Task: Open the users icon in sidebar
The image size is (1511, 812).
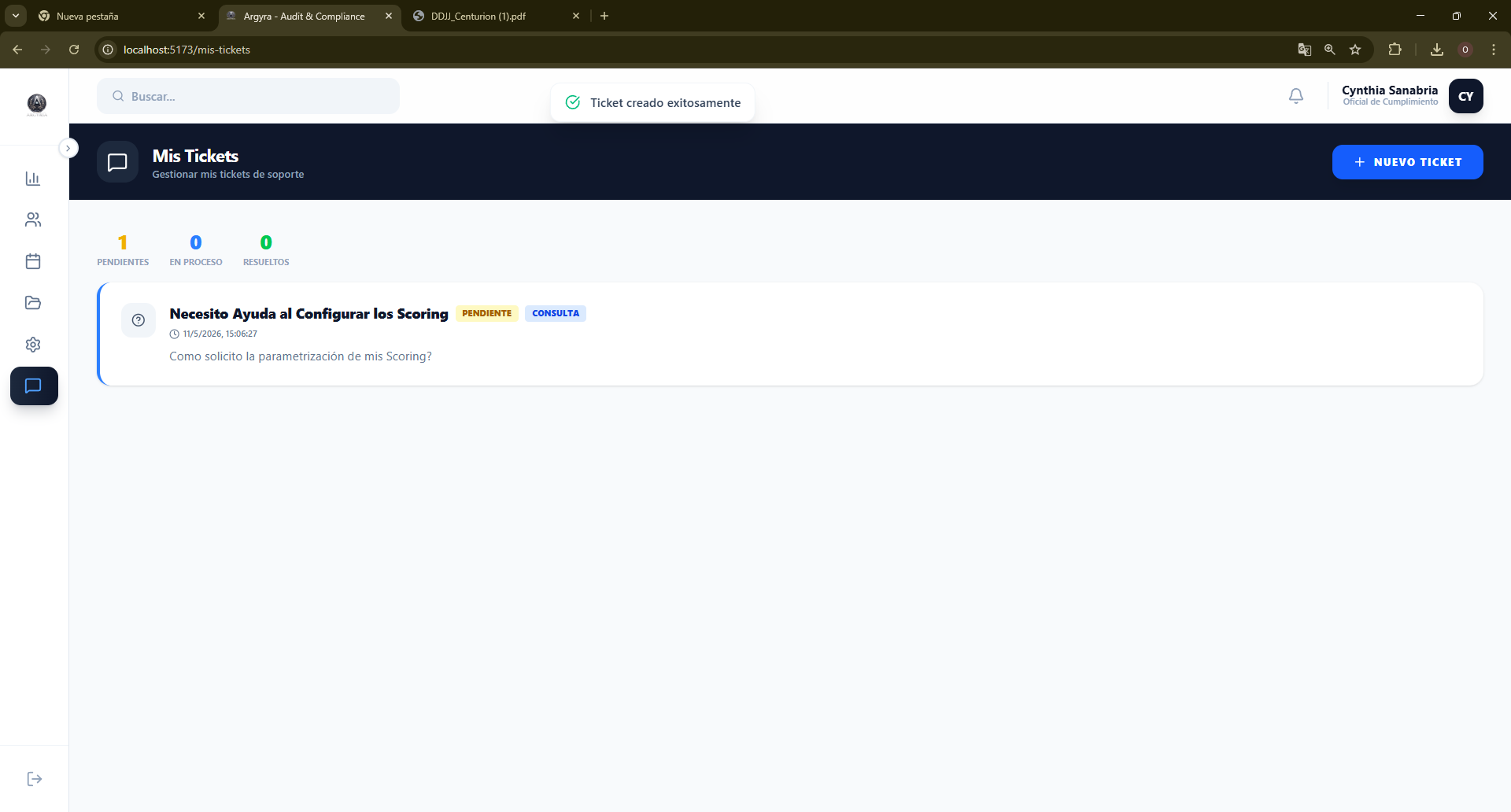Action: click(x=33, y=220)
